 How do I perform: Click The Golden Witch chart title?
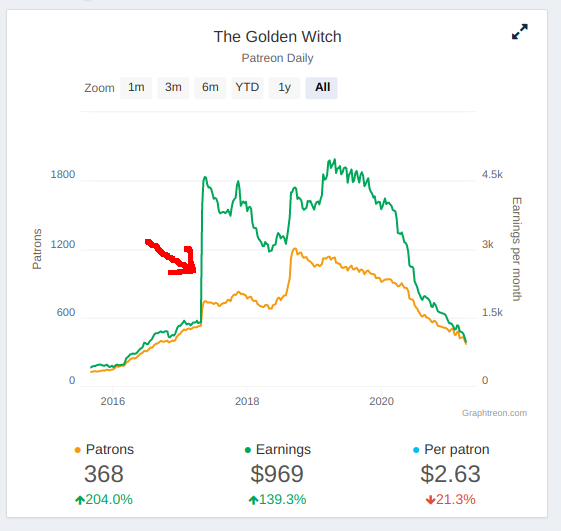point(278,36)
